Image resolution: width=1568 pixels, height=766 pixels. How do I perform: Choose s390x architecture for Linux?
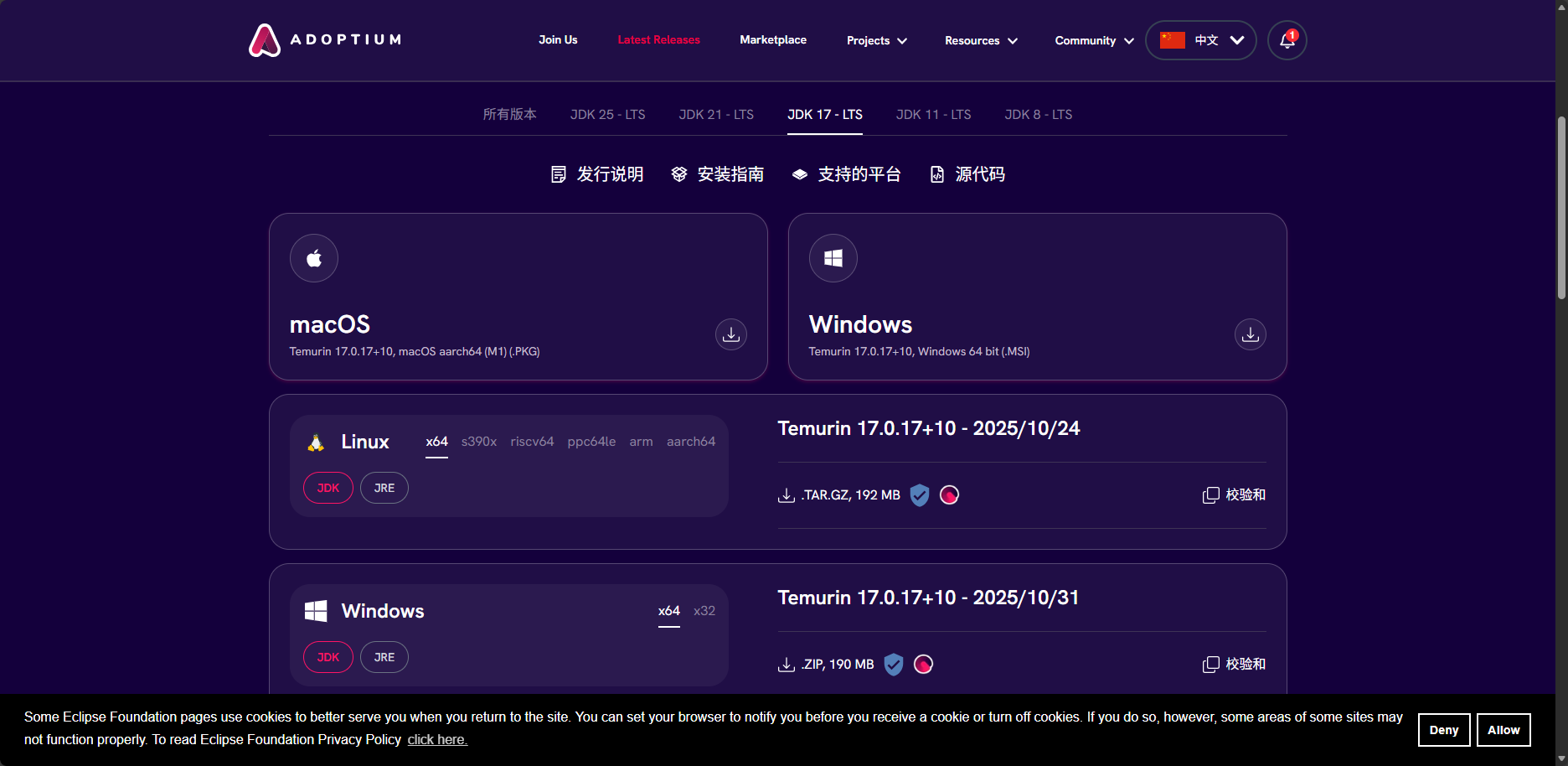[479, 442]
